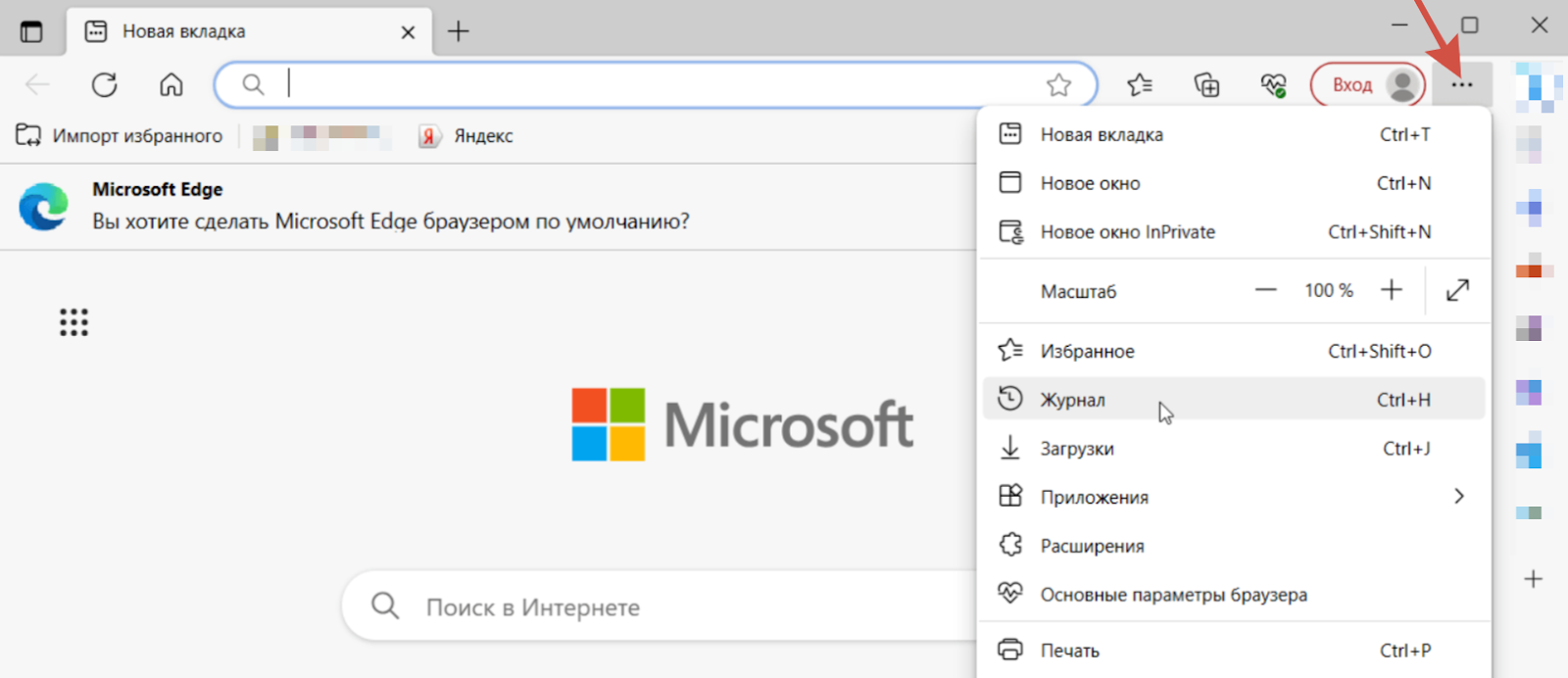The width and height of the screenshot is (1568, 678).
Task: Increase zoom with the plus button
Action: pos(1391,290)
